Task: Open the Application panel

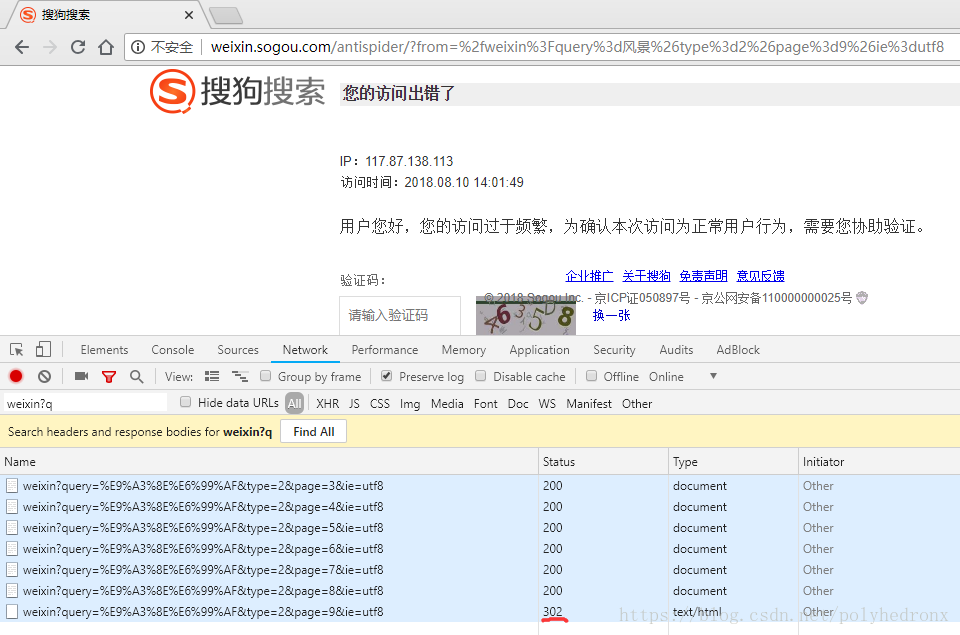Action: coord(539,349)
